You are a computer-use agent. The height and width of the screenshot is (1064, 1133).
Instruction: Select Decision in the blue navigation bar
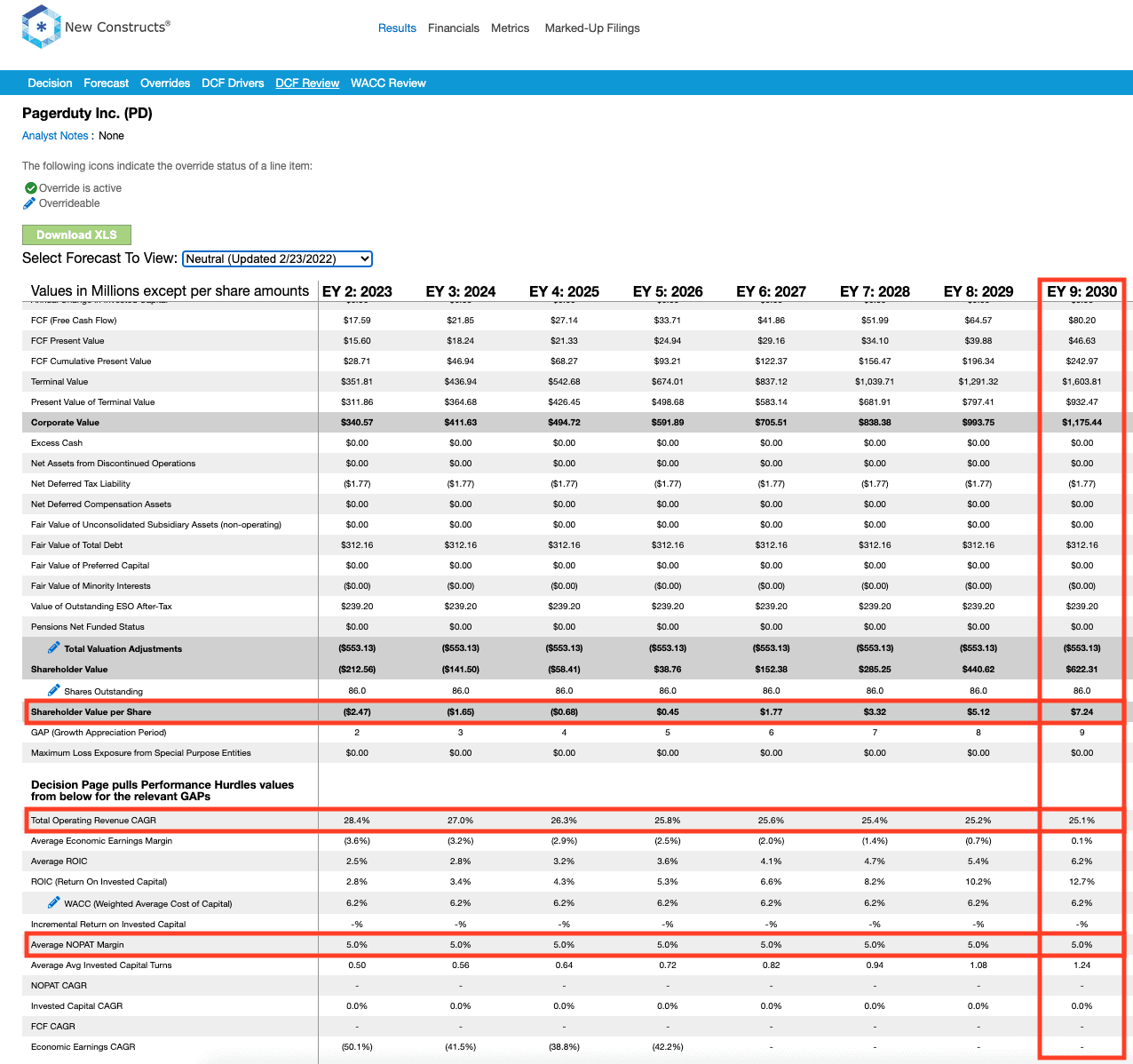[x=50, y=83]
